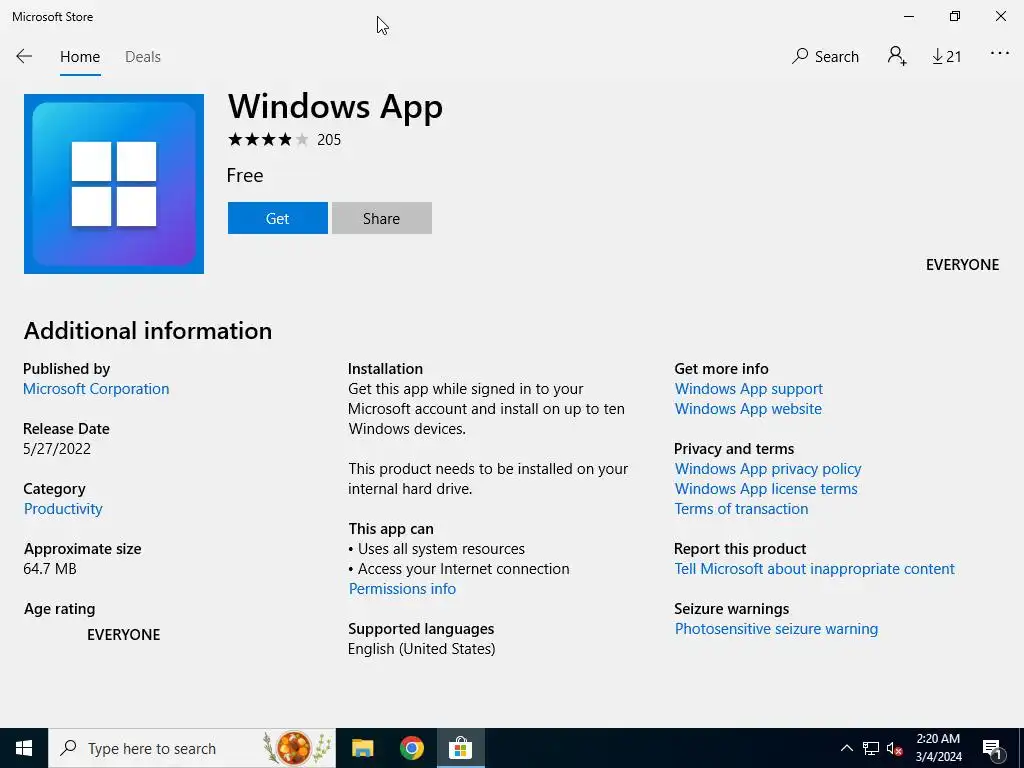The width and height of the screenshot is (1024, 768).
Task: Click the release date 5/27/2022
Action: pos(57,449)
